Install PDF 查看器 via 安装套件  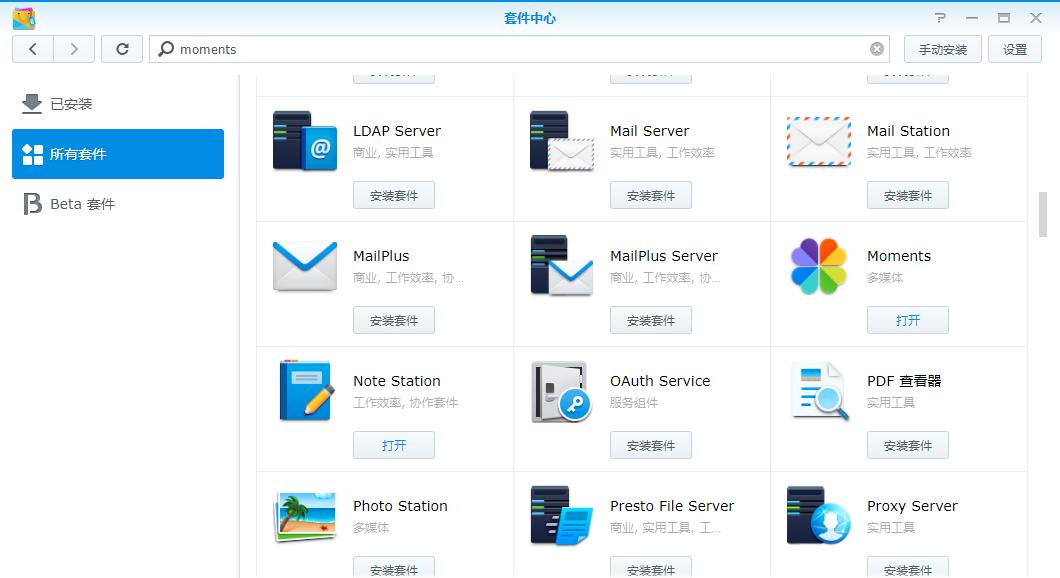pyautogui.click(x=907, y=445)
